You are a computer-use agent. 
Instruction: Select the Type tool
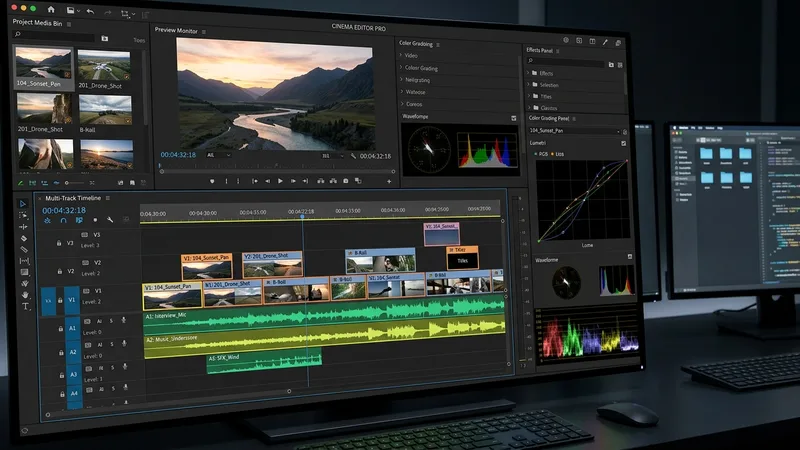tap(26, 307)
